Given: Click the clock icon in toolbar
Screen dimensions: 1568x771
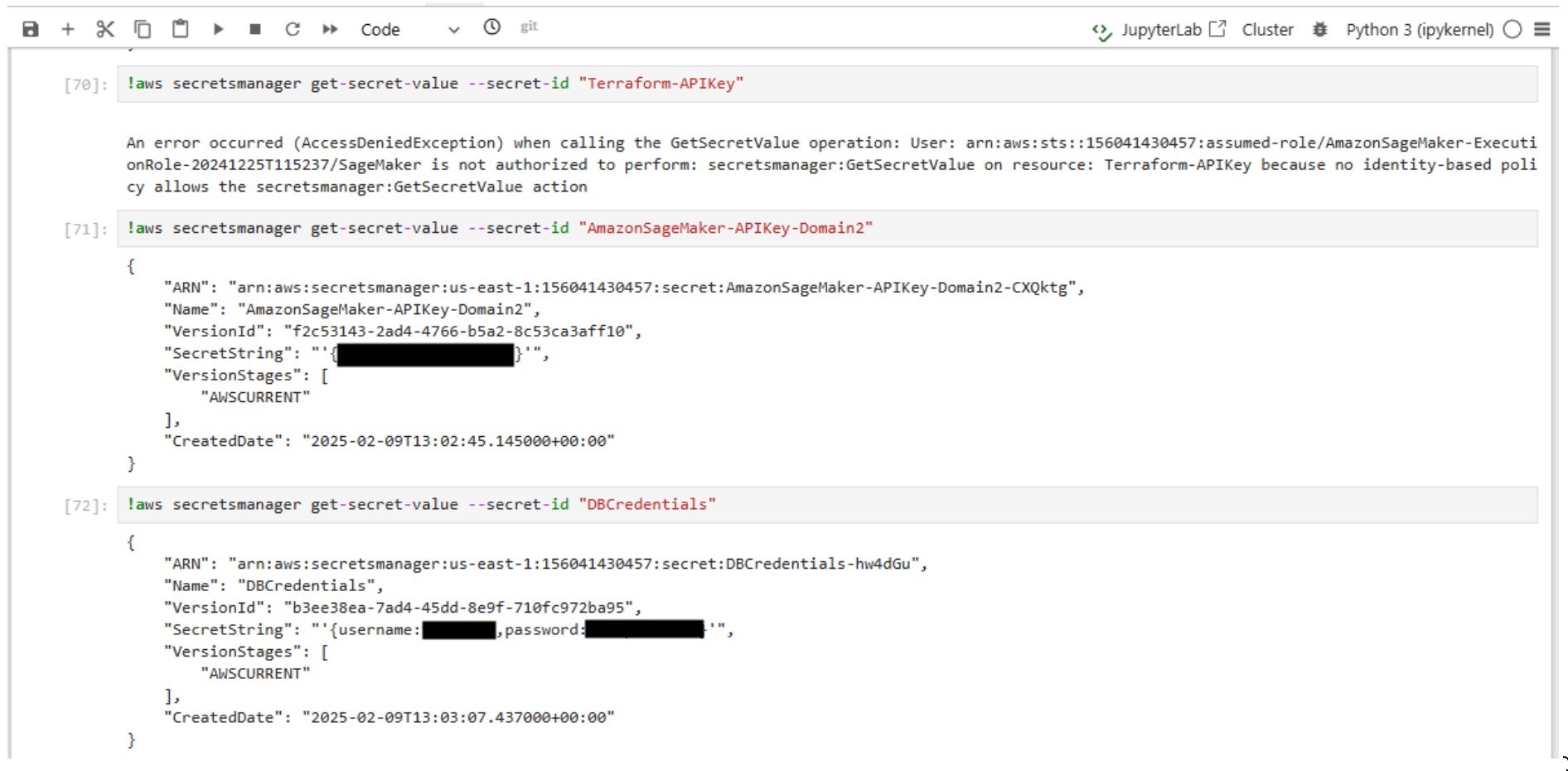Looking at the screenshot, I should [x=492, y=27].
